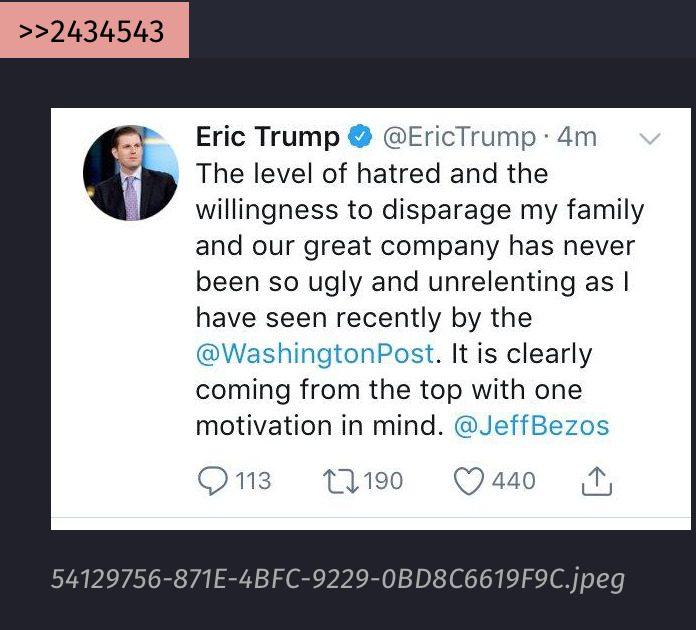Click the blue verified checkmark badge
Screen dimensions: 696x630
click(x=360, y=136)
